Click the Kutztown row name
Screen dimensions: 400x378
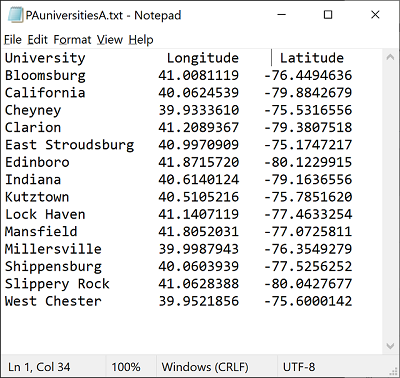(x=37, y=197)
